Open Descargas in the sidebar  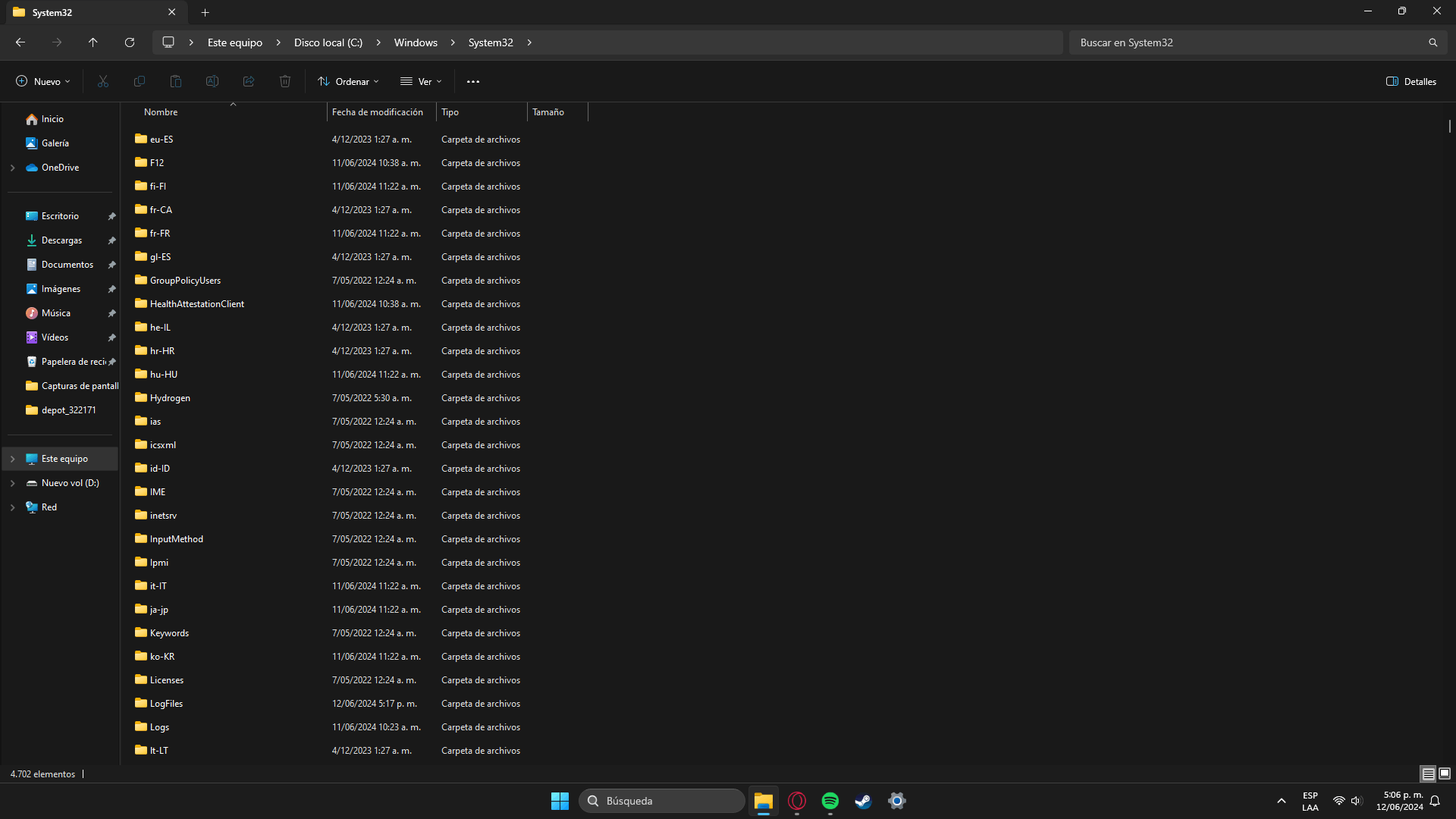click(x=61, y=240)
